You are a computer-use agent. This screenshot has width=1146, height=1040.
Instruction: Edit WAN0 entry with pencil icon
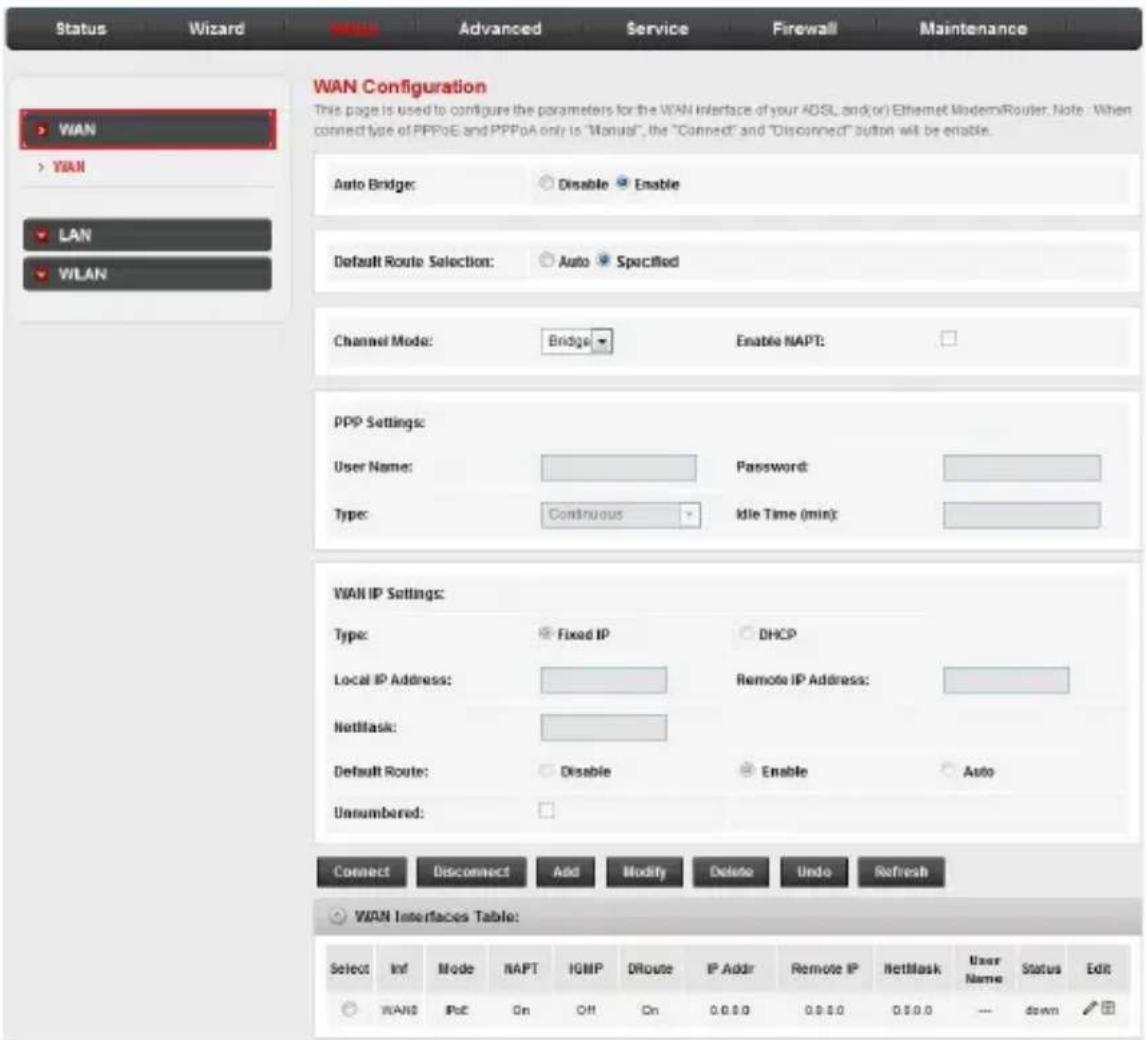coord(1090,1009)
